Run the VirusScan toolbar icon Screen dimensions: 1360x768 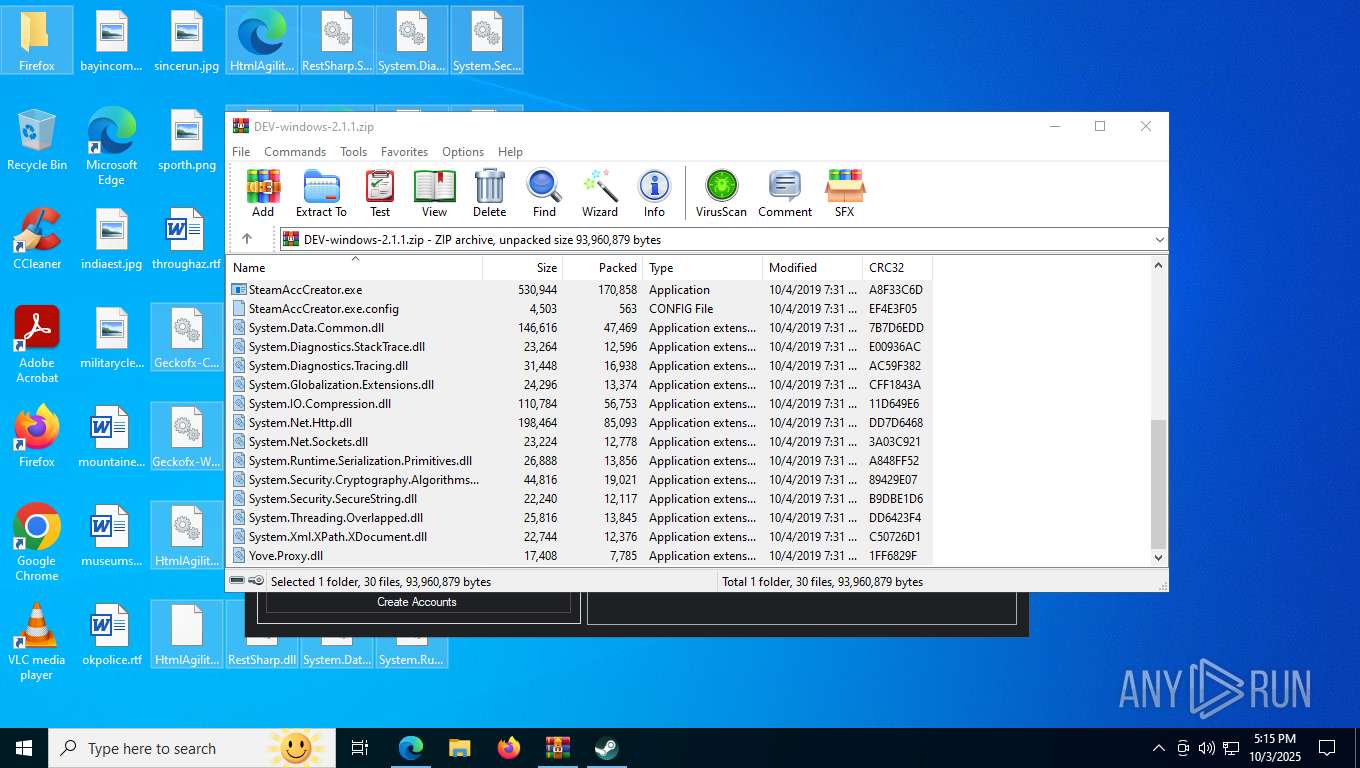point(721,193)
